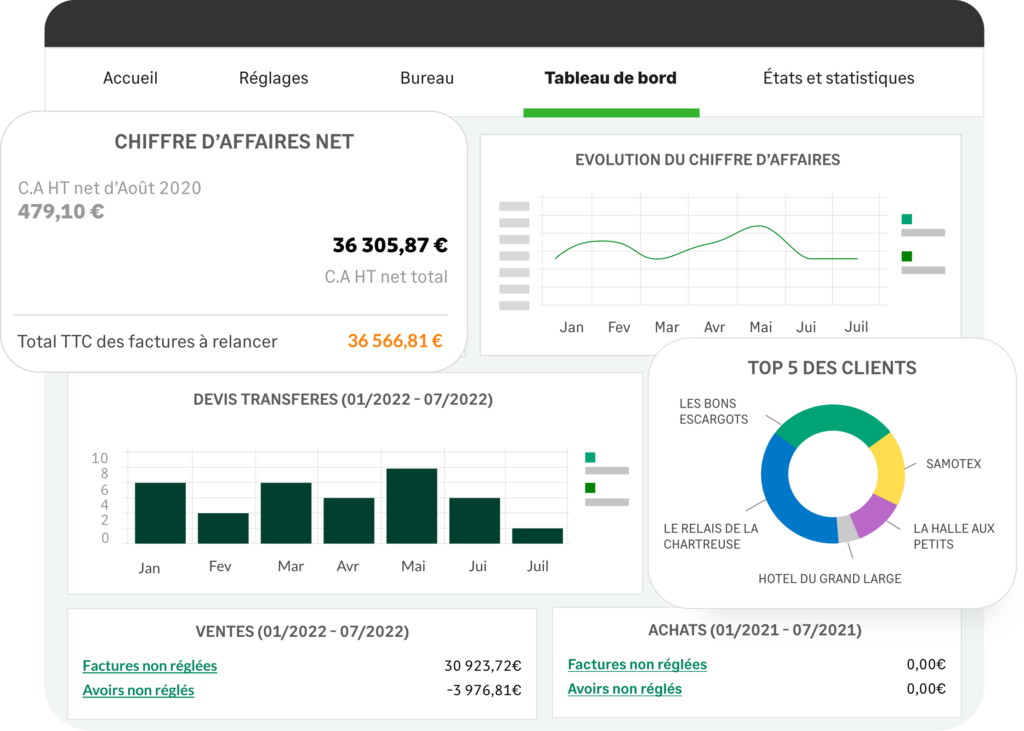
Task: Go to the Bureau tab
Action: [x=427, y=78]
